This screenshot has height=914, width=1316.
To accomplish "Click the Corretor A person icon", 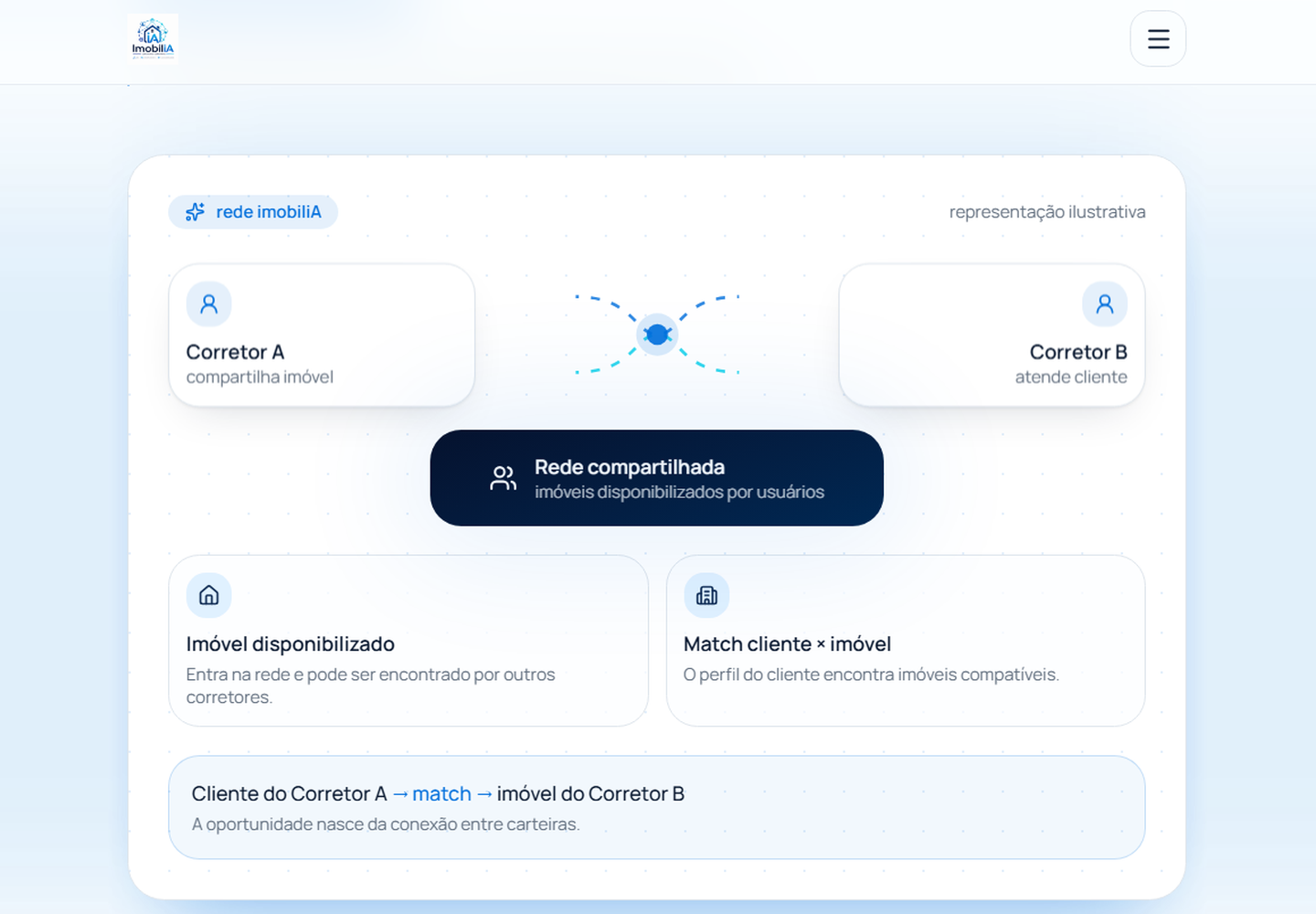I will click(x=209, y=304).
